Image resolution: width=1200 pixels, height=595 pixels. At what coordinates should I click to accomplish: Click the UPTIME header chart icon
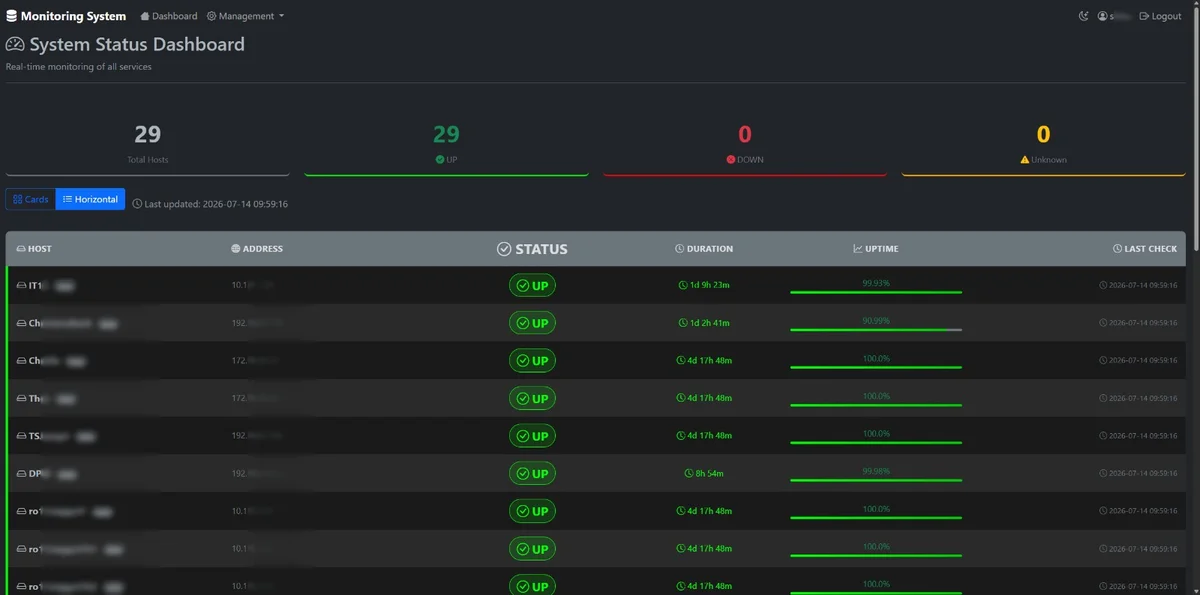click(x=857, y=249)
